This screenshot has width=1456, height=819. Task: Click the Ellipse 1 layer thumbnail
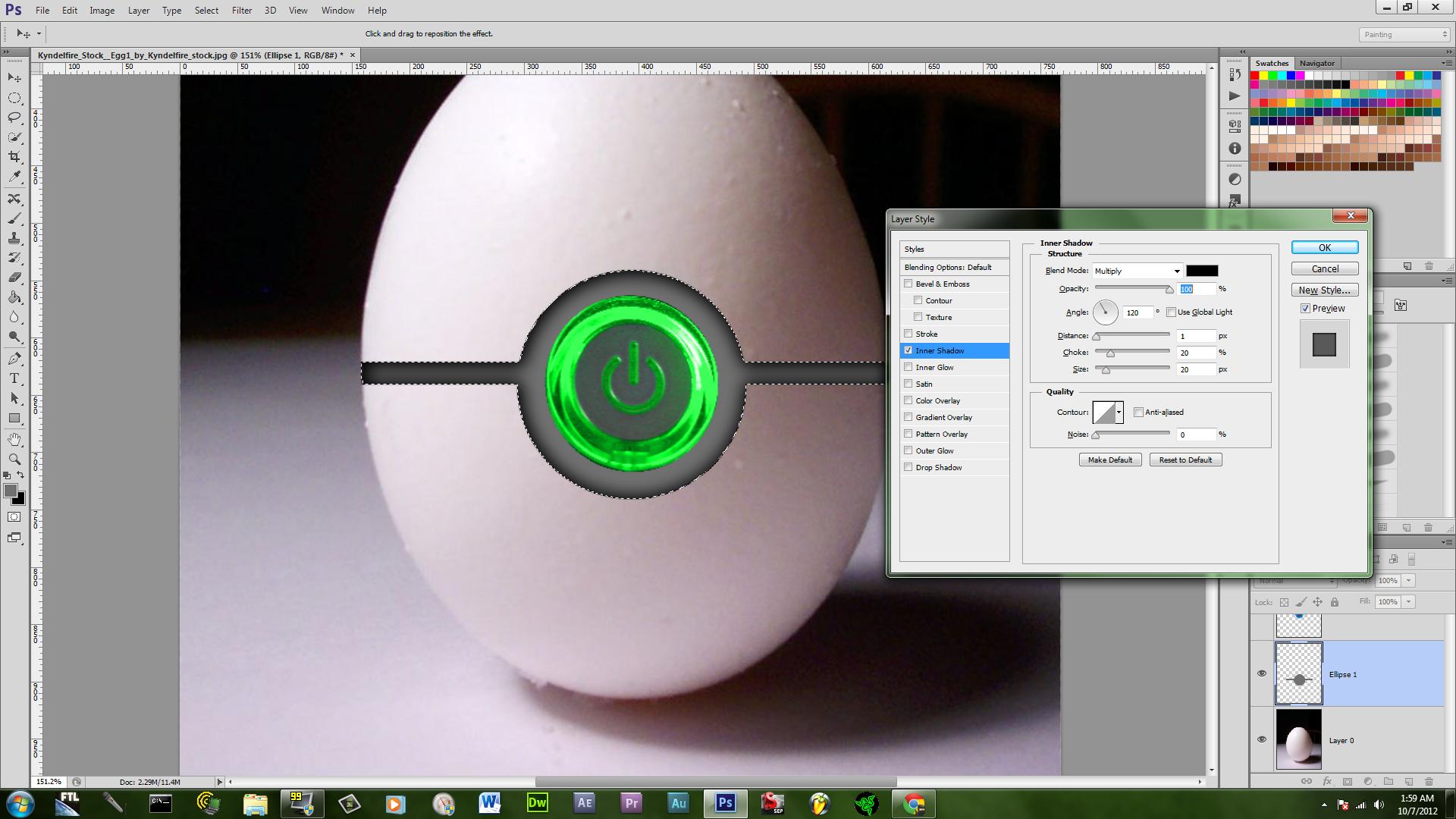pyautogui.click(x=1298, y=673)
